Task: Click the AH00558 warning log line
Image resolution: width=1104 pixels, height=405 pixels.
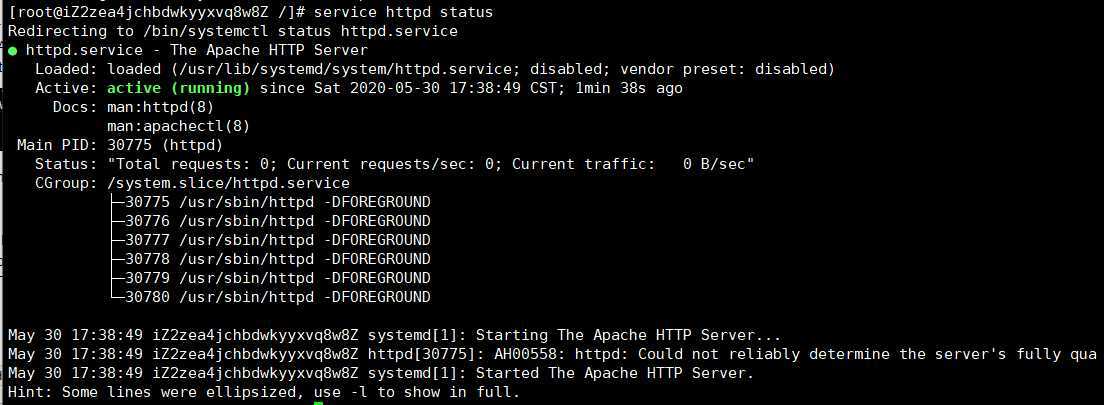Action: click(552, 354)
